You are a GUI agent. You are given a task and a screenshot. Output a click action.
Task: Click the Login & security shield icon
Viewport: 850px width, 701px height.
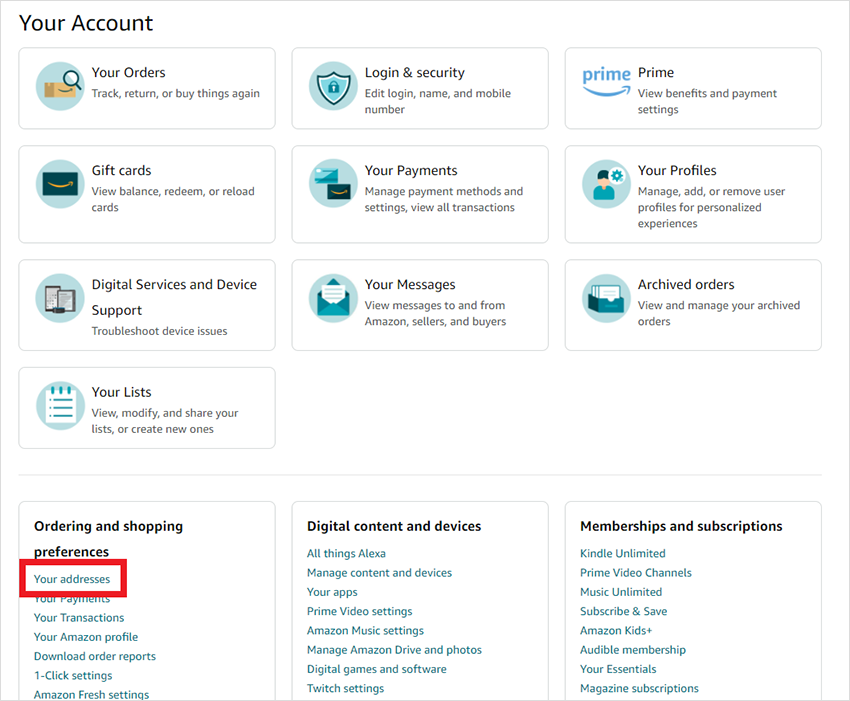click(333, 86)
